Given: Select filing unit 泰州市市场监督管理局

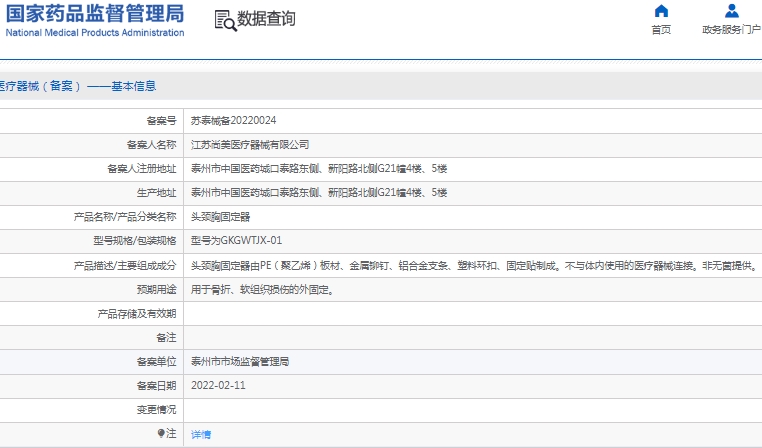Looking at the screenshot, I should point(240,362).
